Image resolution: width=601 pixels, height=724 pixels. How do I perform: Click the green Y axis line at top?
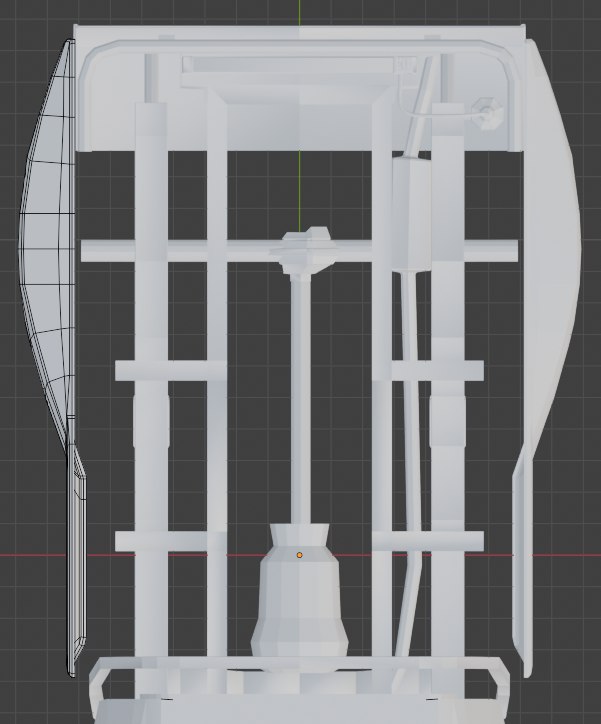(x=299, y=12)
